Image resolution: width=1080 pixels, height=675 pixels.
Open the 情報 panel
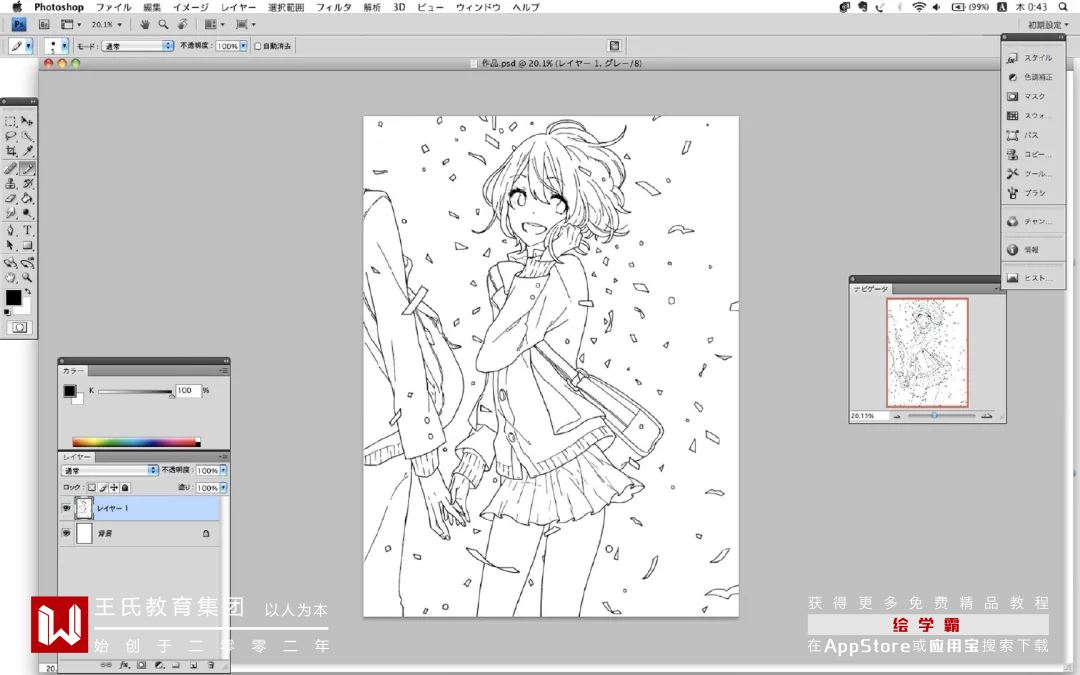[x=1023, y=250]
